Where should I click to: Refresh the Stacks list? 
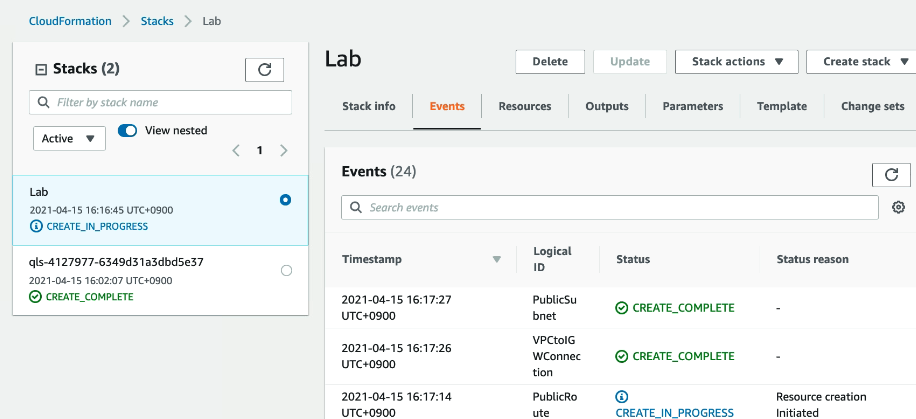264,70
